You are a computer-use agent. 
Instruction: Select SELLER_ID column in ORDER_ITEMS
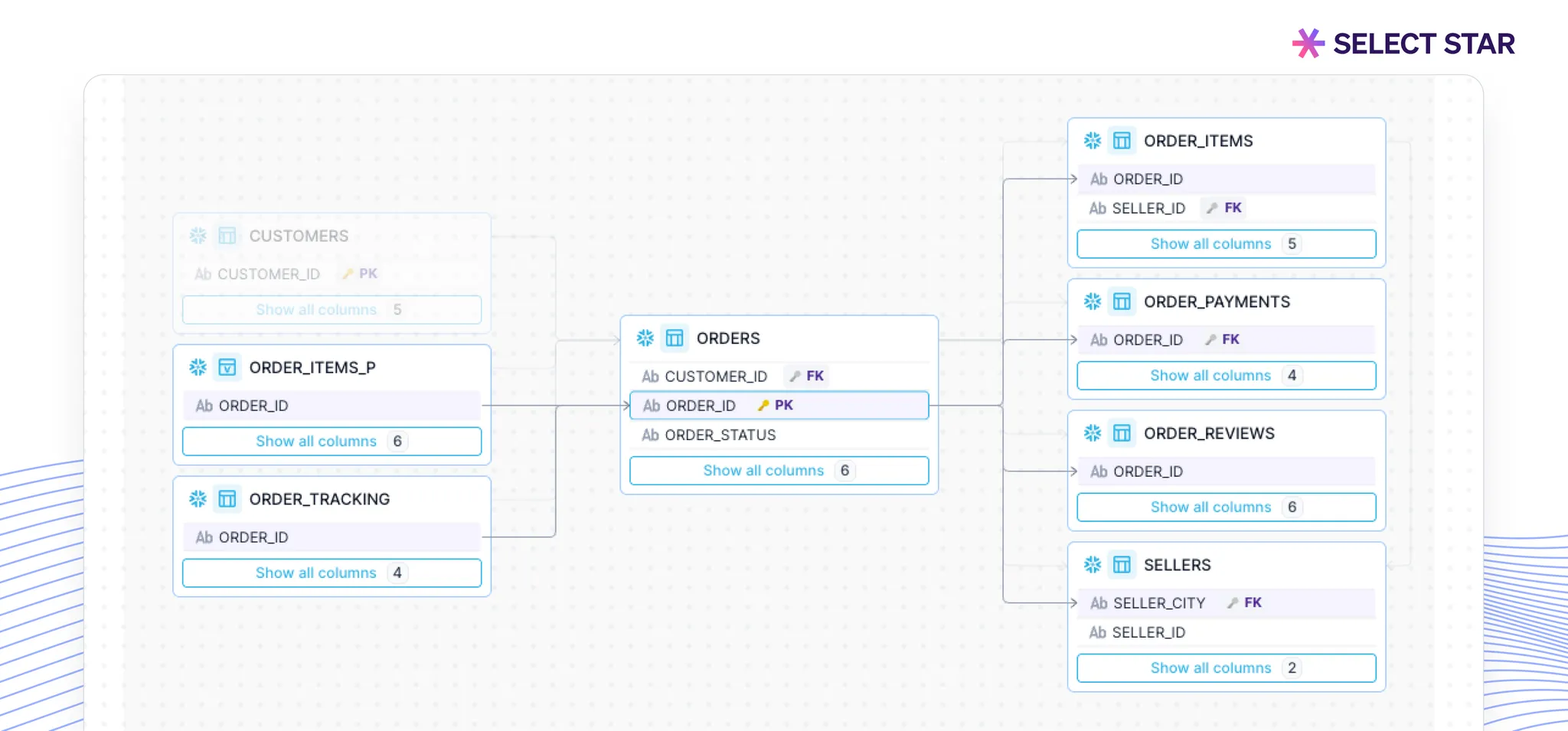1148,208
